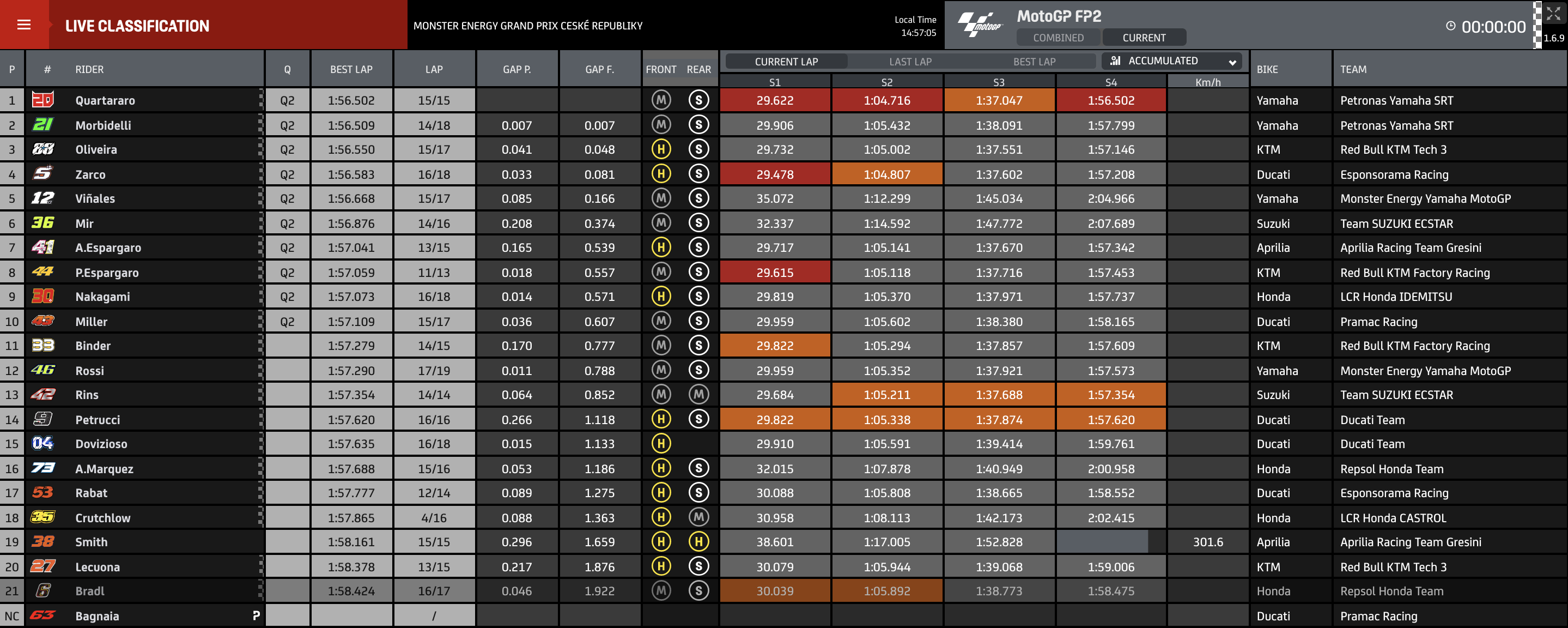Click Nakagami's number 30 icon
Screen dimensions: 1568x628
(x=42, y=296)
